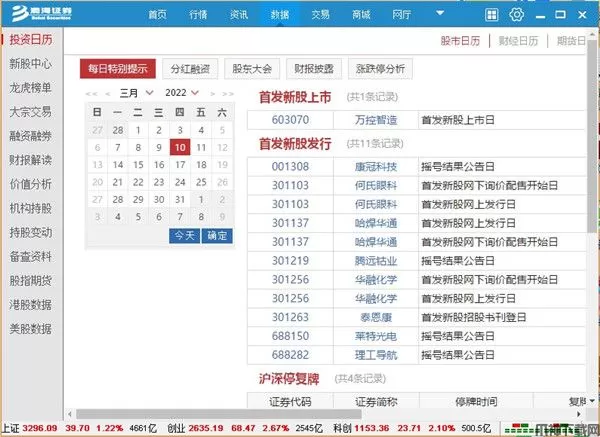
Task: Open stock code 688282
Action: coord(290,355)
